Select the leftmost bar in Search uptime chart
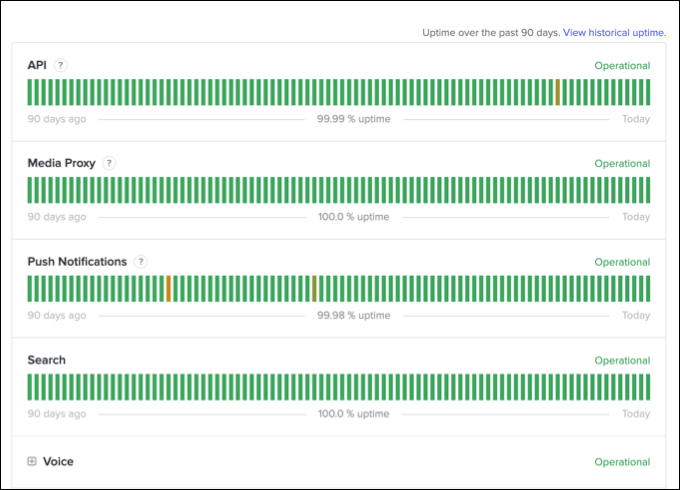This screenshot has height=490, width=680. pyautogui.click(x=30, y=386)
